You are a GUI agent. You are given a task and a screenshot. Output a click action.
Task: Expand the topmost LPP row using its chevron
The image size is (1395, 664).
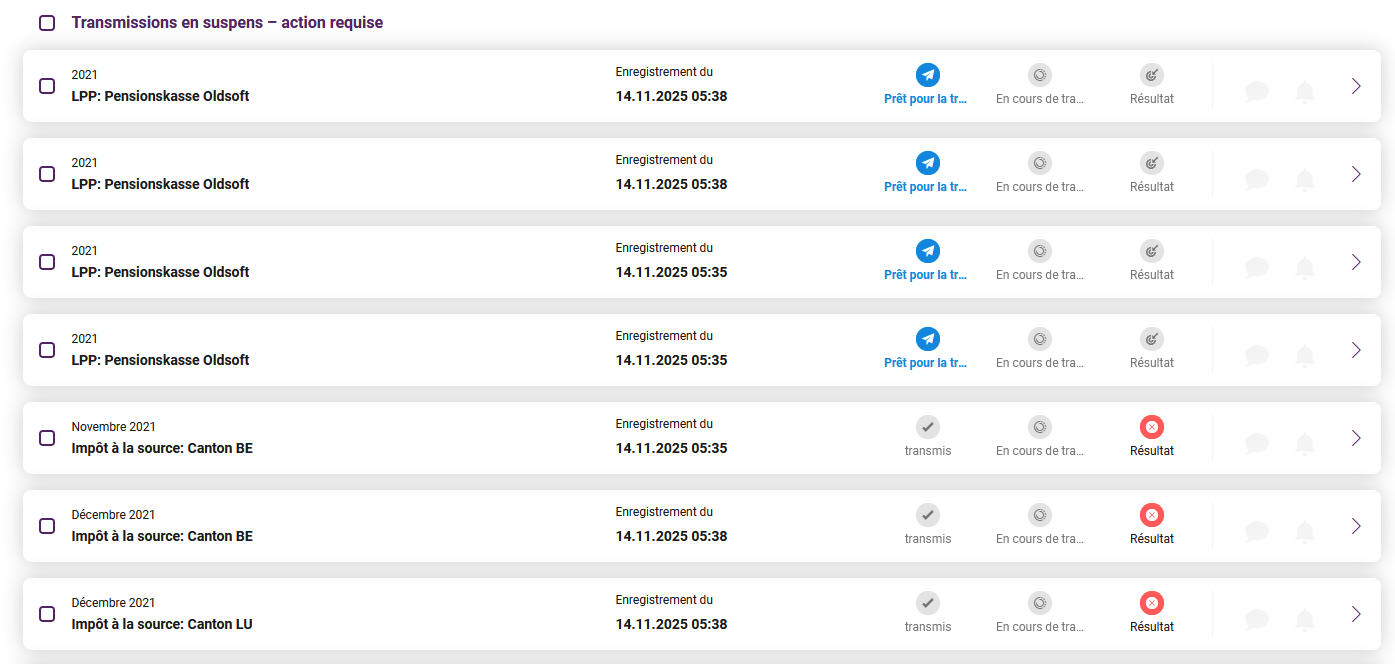coord(1356,86)
